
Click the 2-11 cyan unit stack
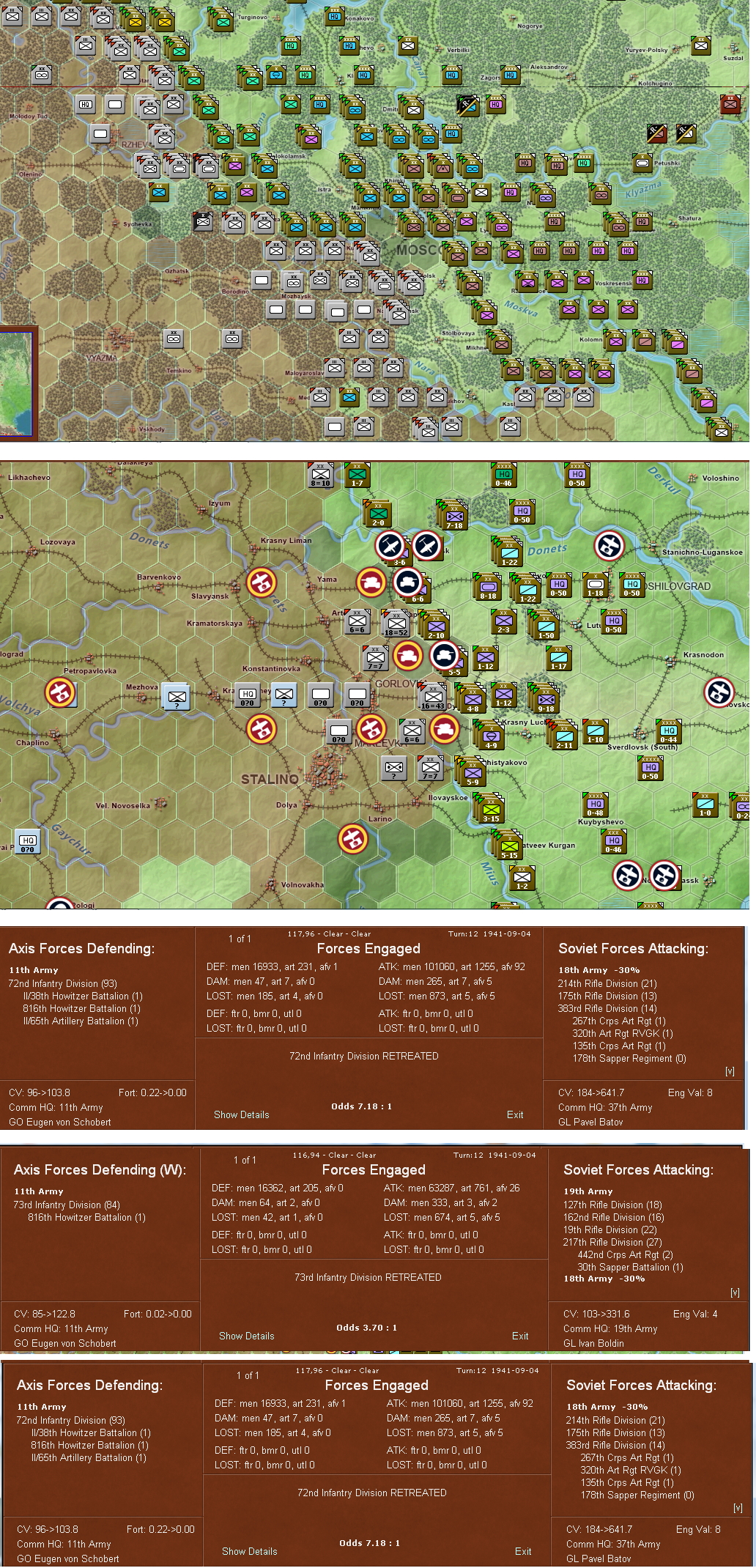click(563, 735)
